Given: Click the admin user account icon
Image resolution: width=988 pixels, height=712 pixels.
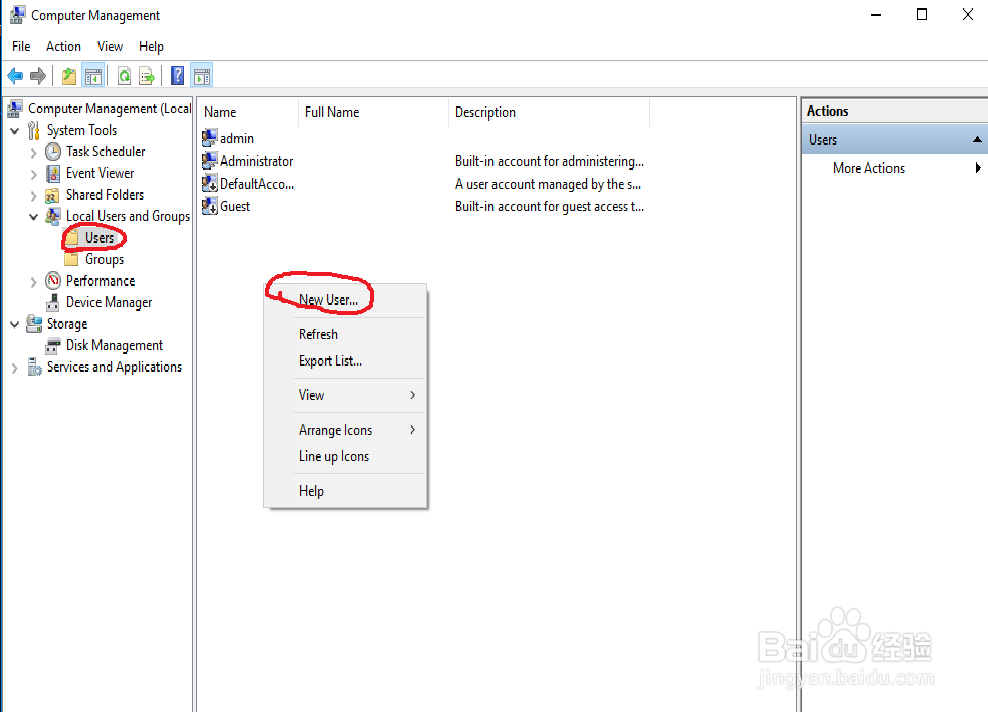Looking at the screenshot, I should (209, 137).
